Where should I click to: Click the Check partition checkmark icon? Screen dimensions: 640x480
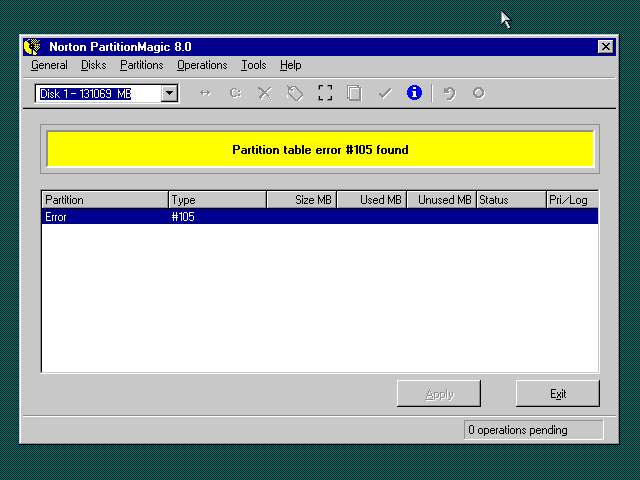pyautogui.click(x=385, y=93)
